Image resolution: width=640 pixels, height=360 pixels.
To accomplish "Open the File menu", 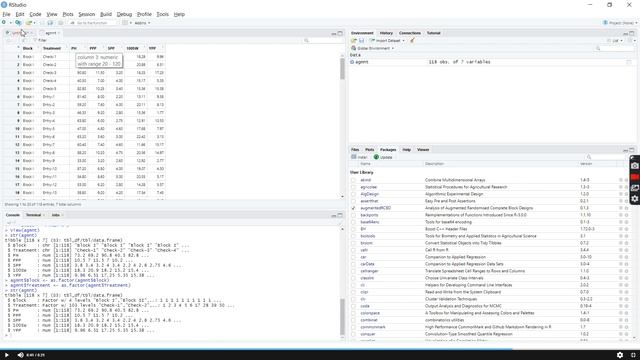I will click(x=7, y=14).
